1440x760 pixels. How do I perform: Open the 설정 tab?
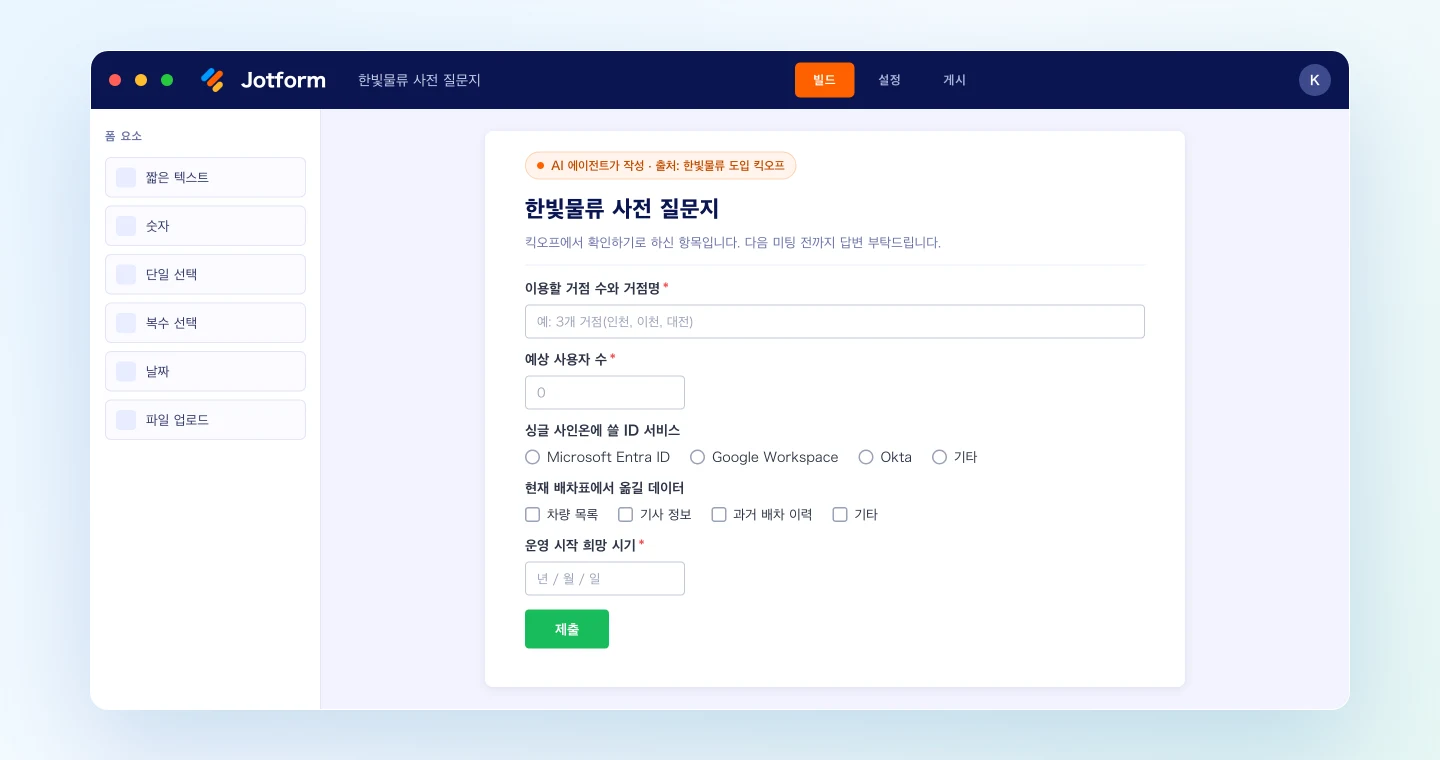(890, 80)
